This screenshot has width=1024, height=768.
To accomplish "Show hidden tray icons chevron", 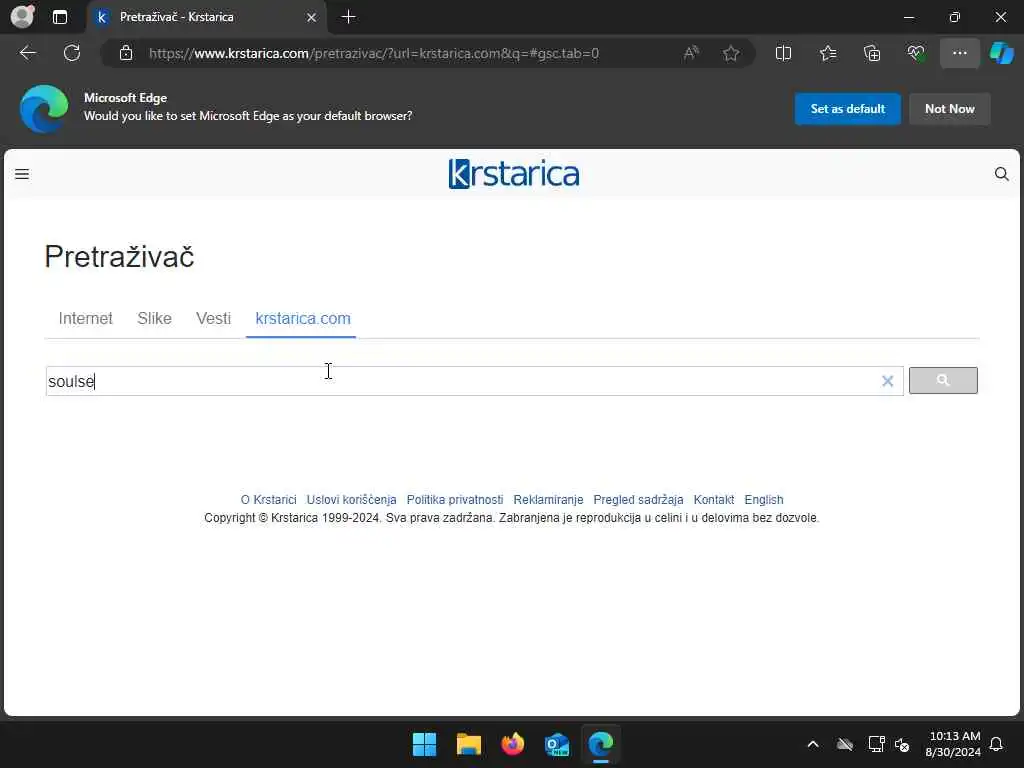I will pos(813,744).
